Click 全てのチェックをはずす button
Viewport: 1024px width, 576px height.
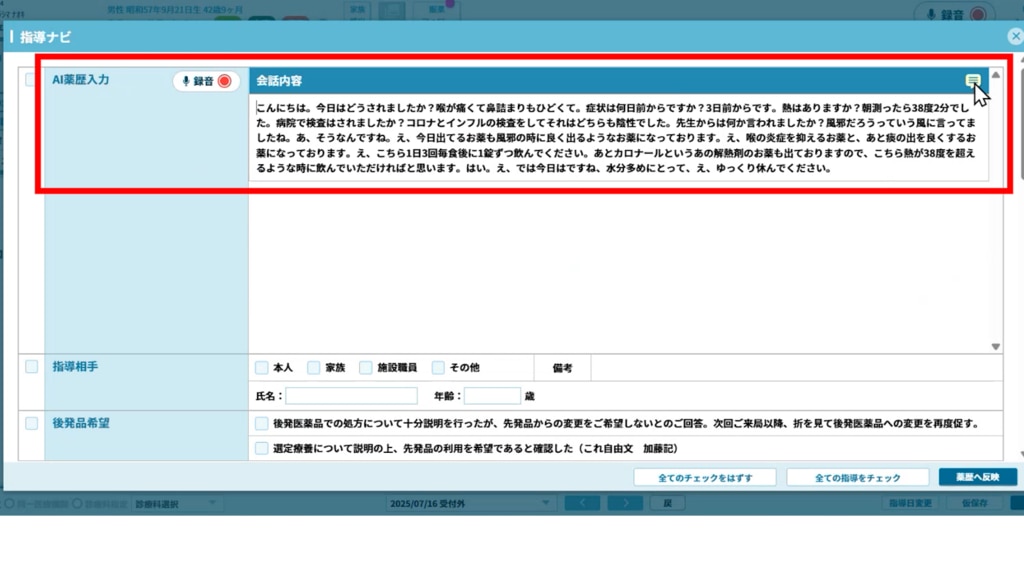(704, 478)
